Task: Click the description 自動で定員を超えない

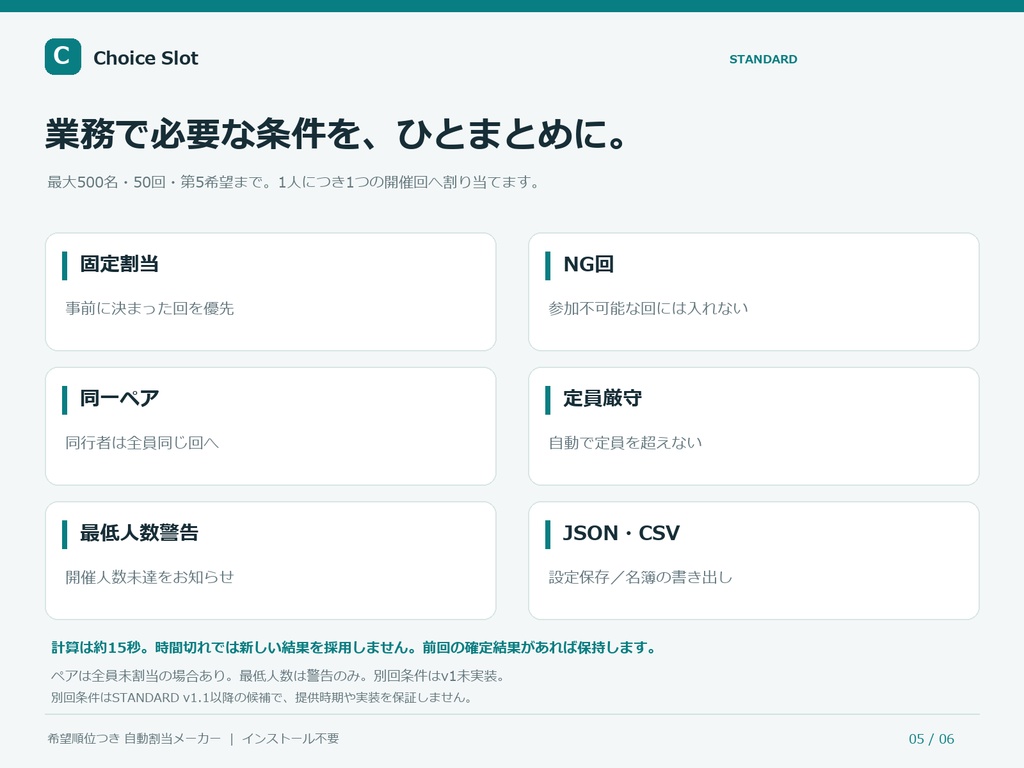Action: pyautogui.click(x=625, y=443)
